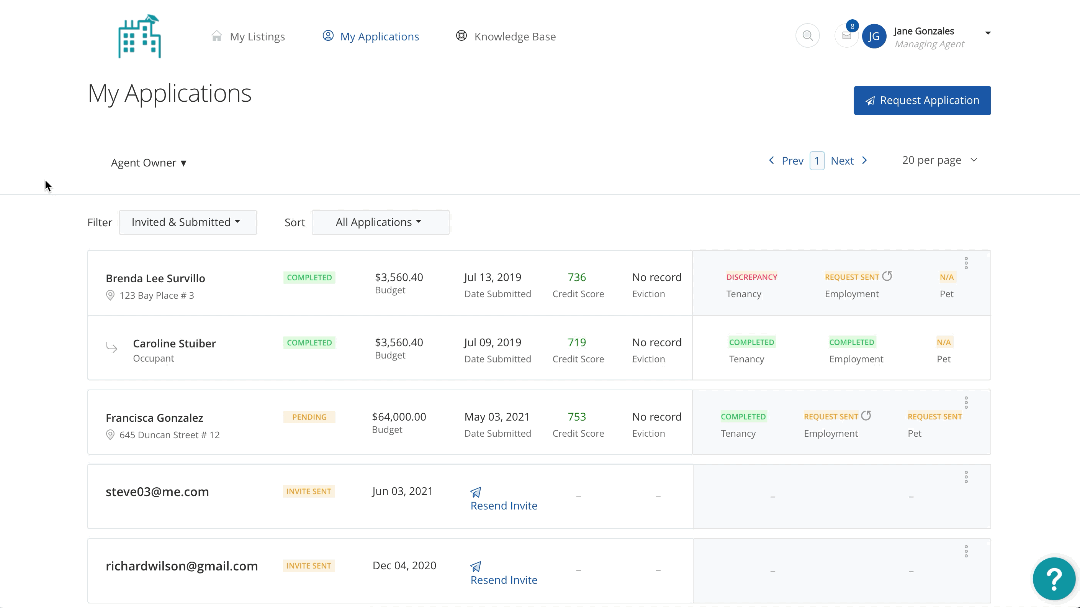Image resolution: width=1080 pixels, height=608 pixels.
Task: Expand the Agent Owner dropdown
Action: 149,163
